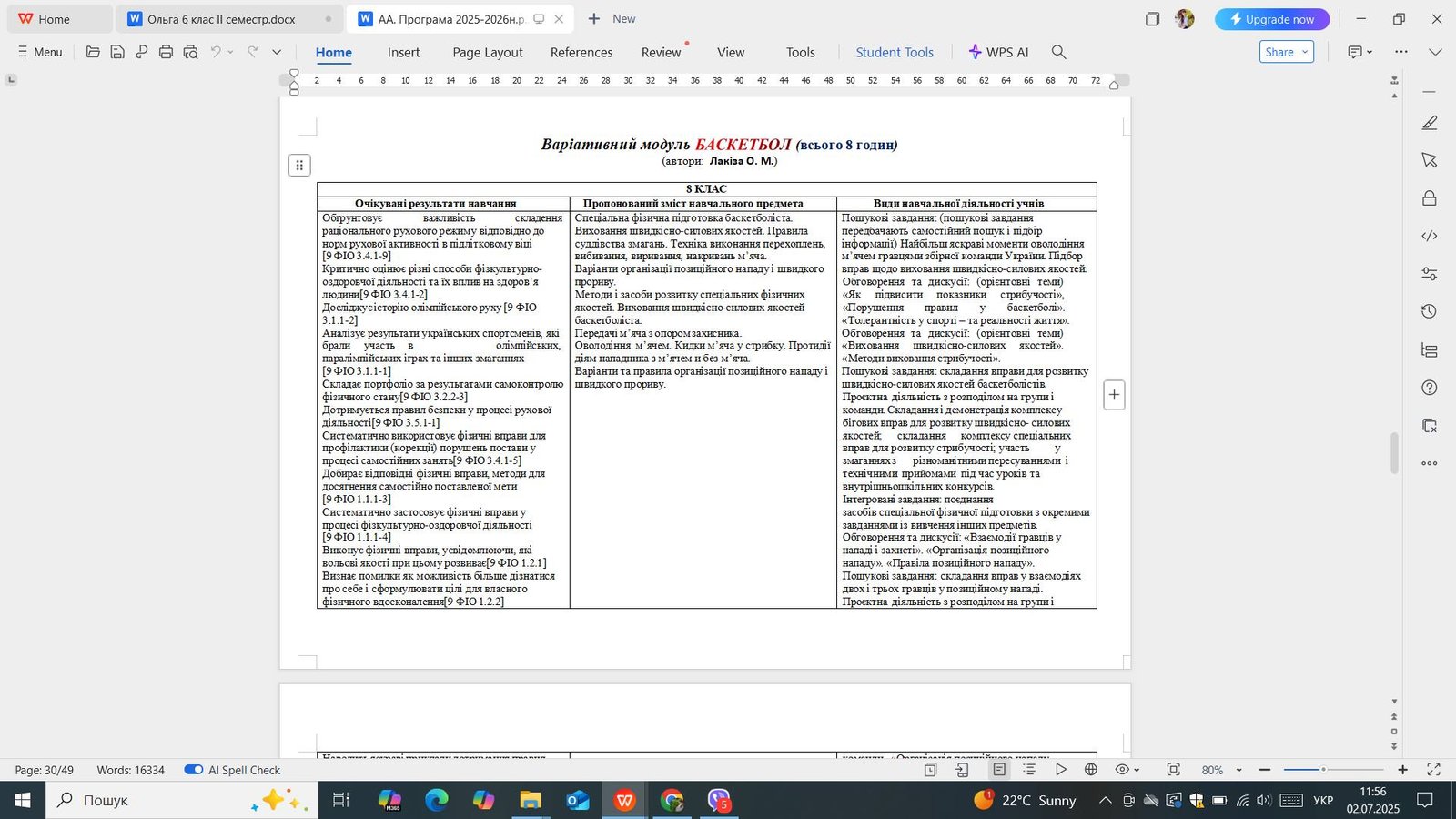Expand the quick access toolbar chevron

point(277,52)
